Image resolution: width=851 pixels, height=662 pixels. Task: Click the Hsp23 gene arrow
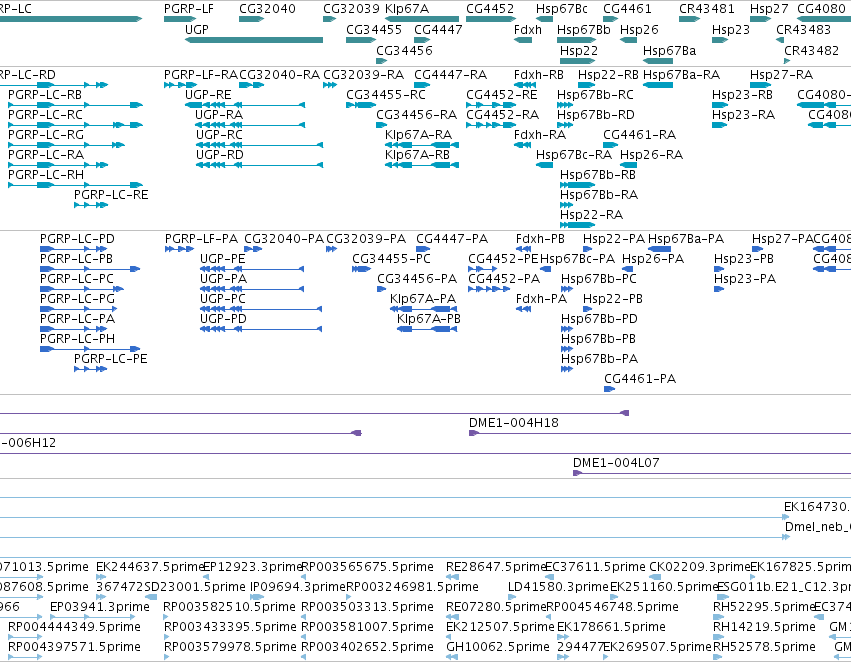click(720, 40)
